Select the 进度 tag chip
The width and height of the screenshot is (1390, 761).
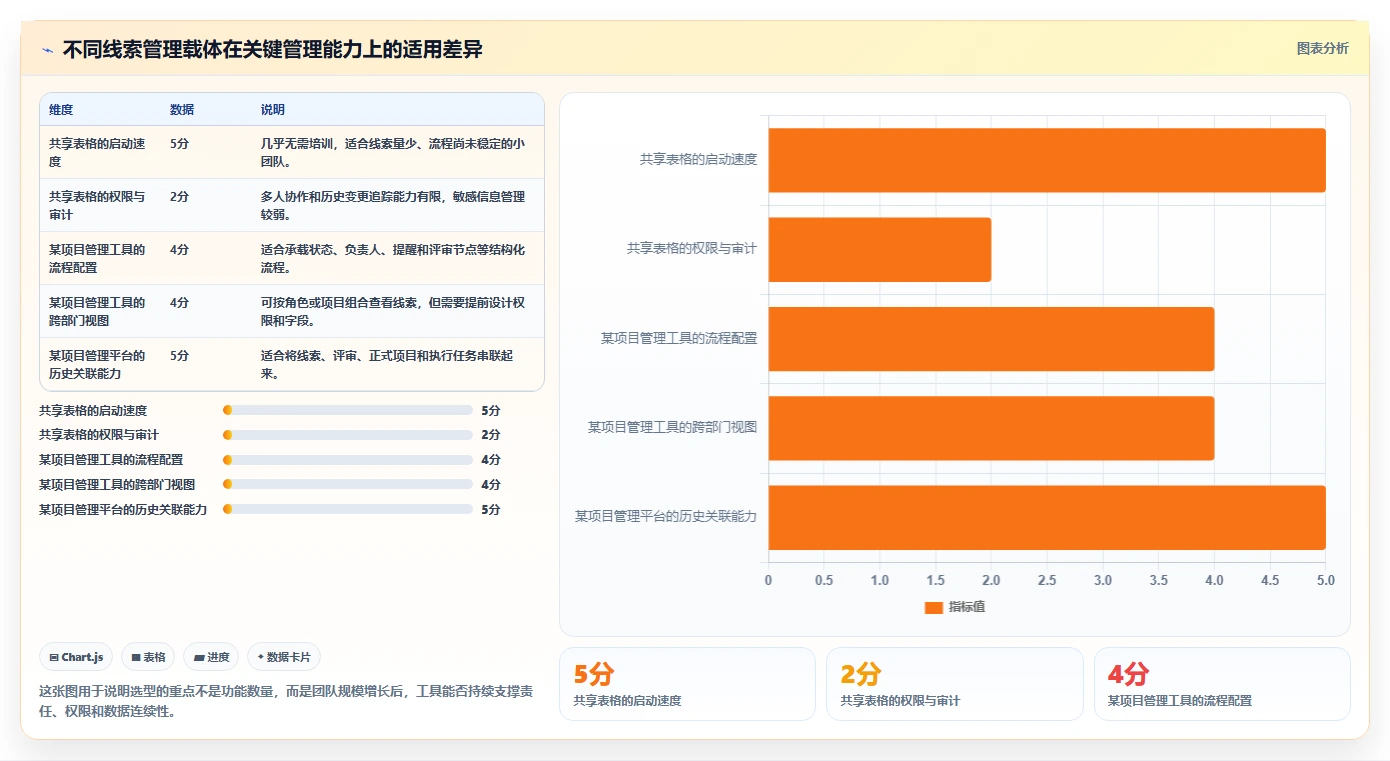[x=211, y=657]
